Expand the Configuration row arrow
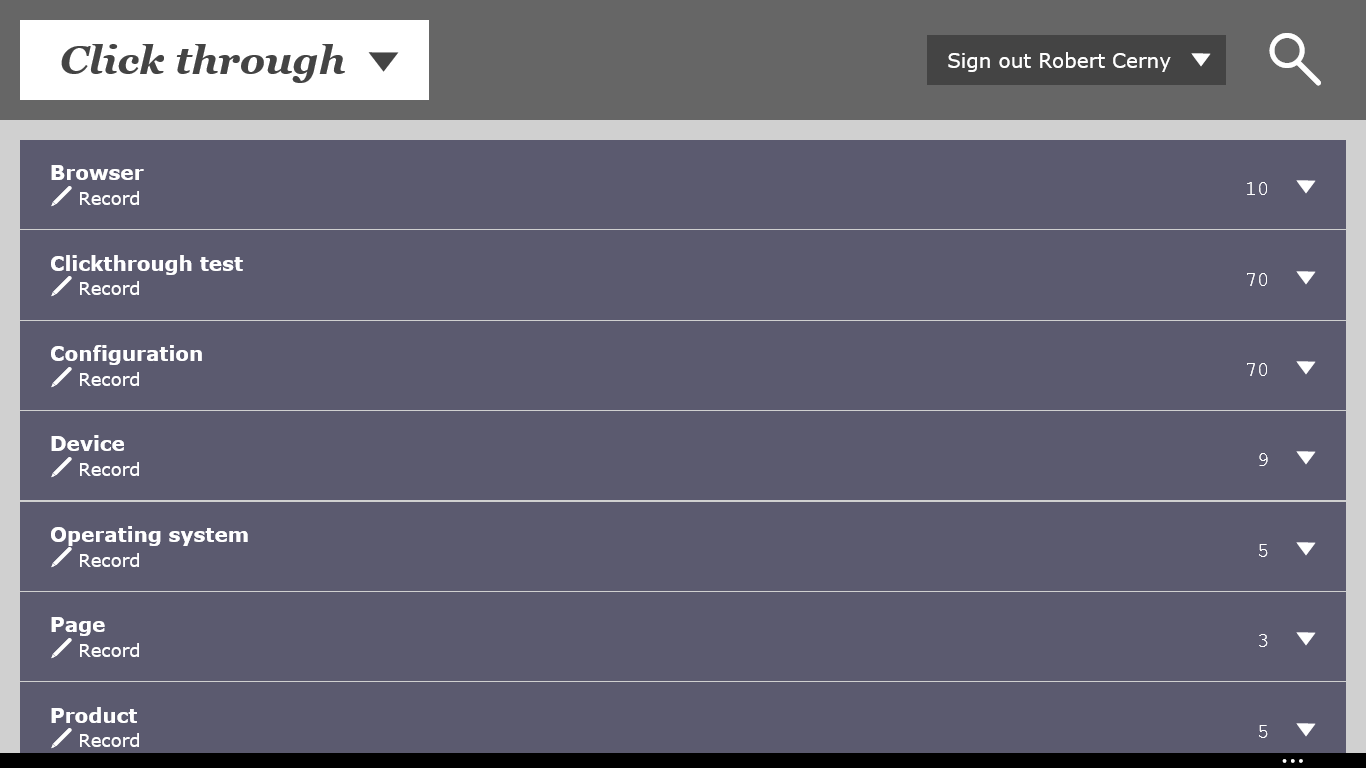The height and width of the screenshot is (768, 1366). (1305, 368)
